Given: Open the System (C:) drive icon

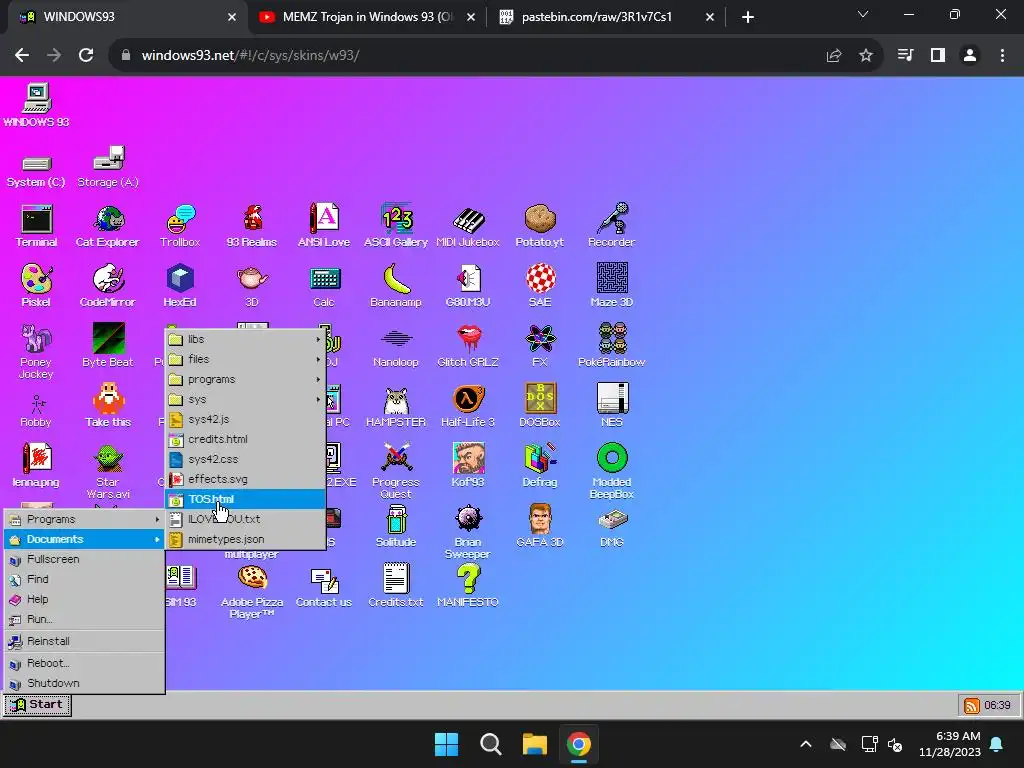Looking at the screenshot, I should (37, 171).
